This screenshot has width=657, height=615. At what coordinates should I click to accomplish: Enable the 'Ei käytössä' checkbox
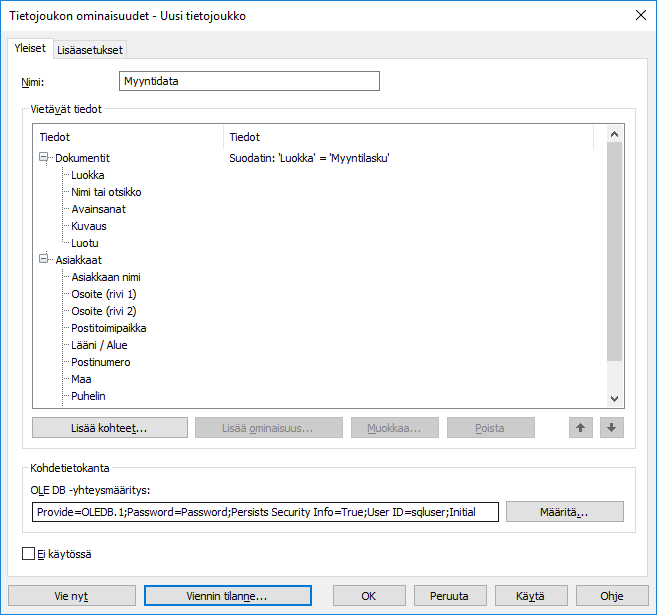click(x=28, y=553)
